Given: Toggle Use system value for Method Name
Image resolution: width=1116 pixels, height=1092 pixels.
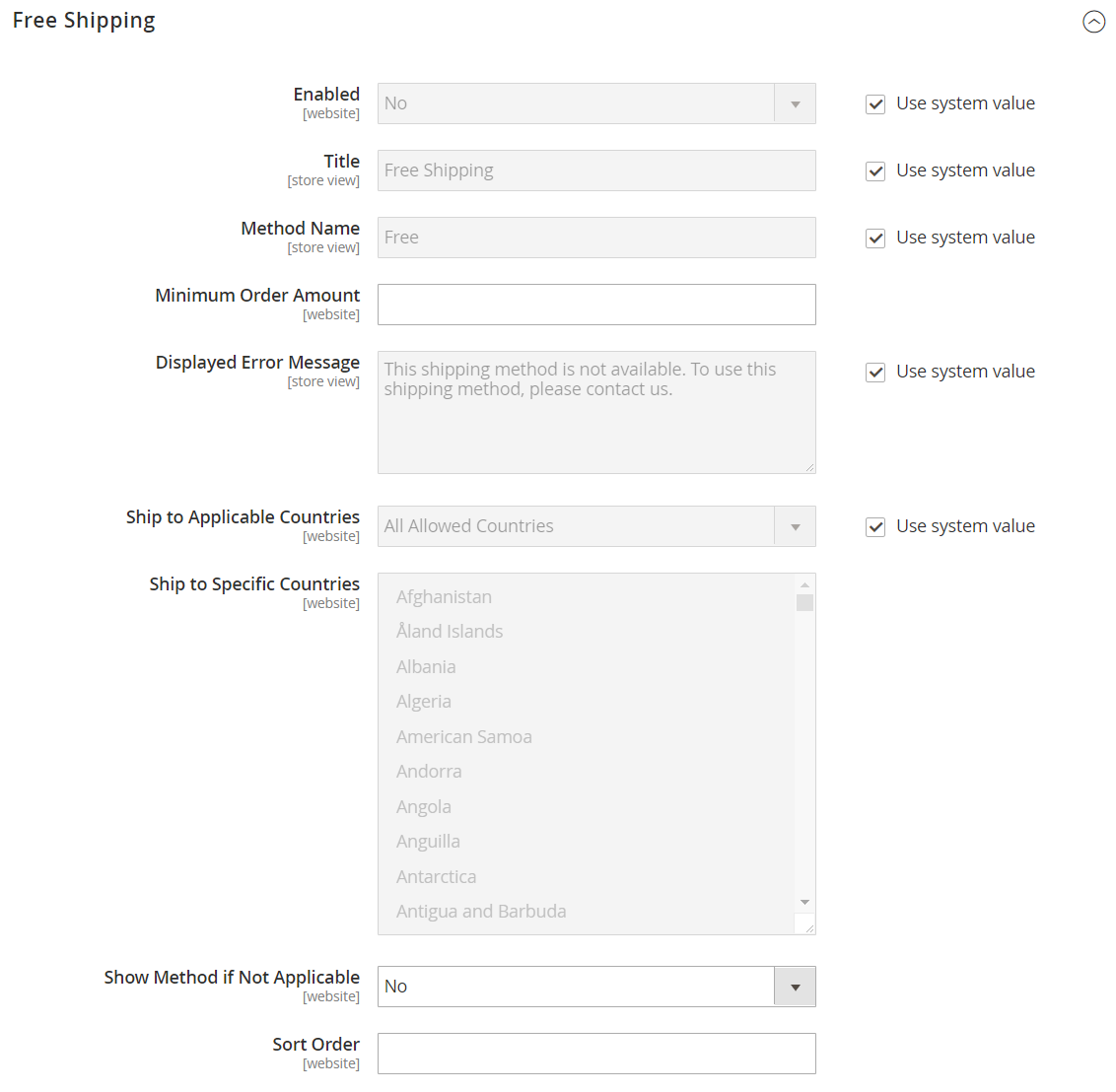Looking at the screenshot, I should (x=875, y=238).
